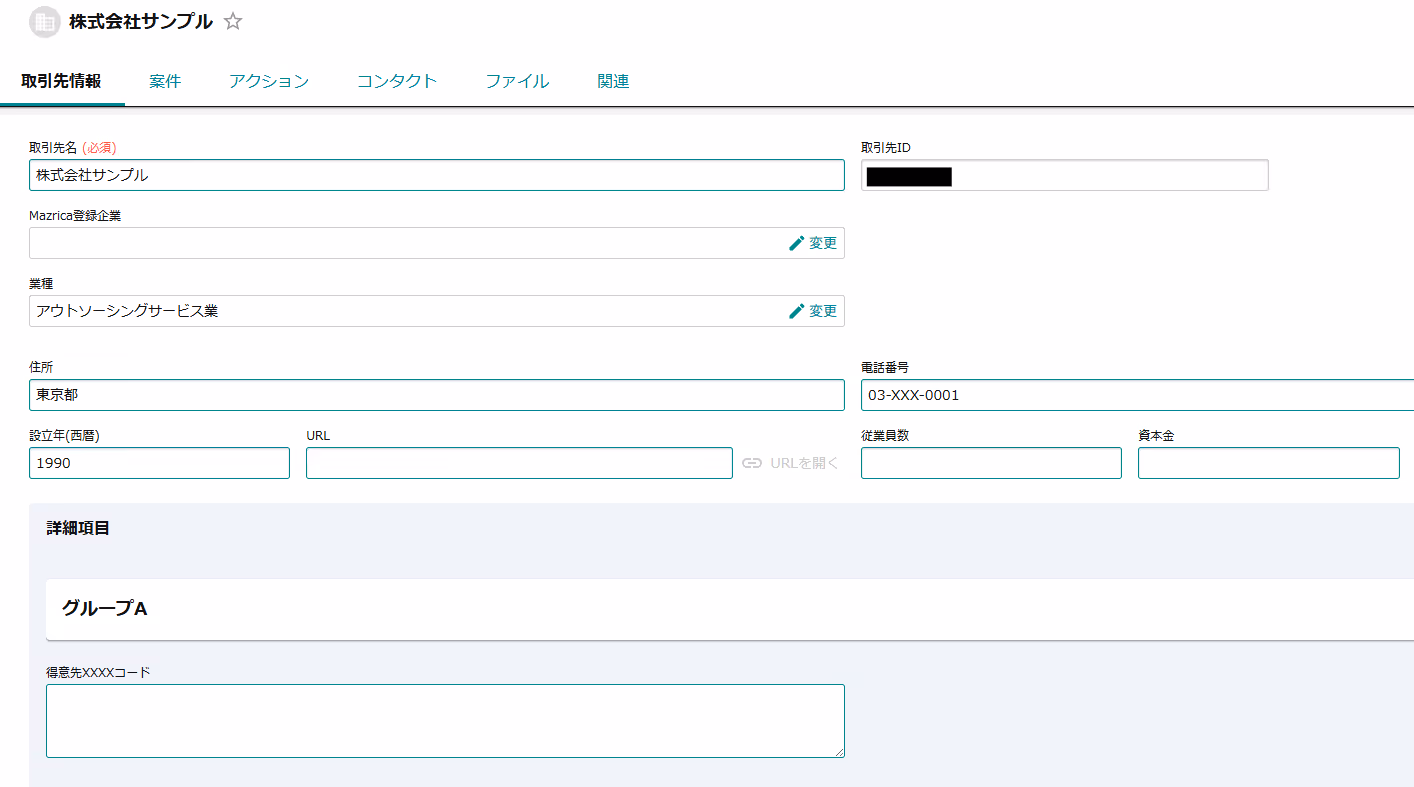The height and width of the screenshot is (787, 1414).
Task: Click the 取引先名 (必須) label
Action: [73, 147]
